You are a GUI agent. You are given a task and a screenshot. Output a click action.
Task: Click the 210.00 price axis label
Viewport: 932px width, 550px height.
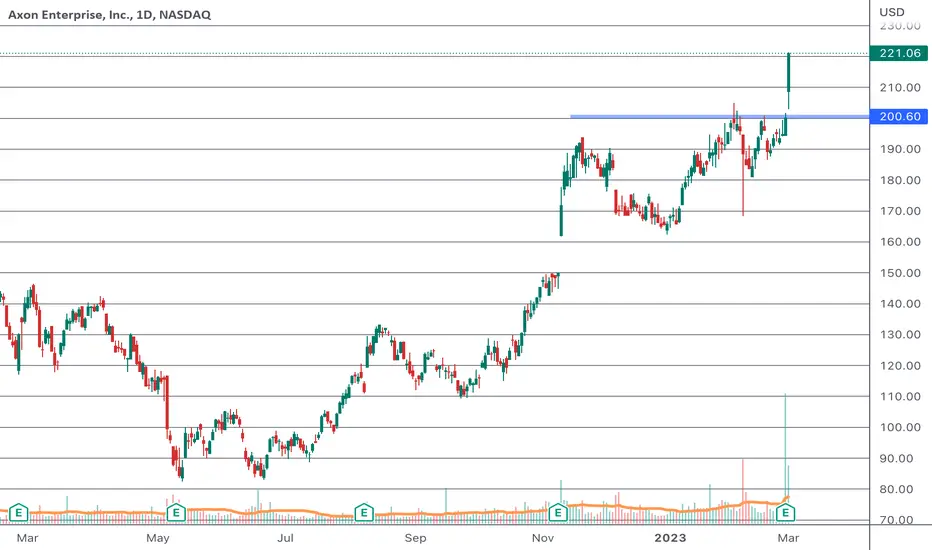click(900, 87)
